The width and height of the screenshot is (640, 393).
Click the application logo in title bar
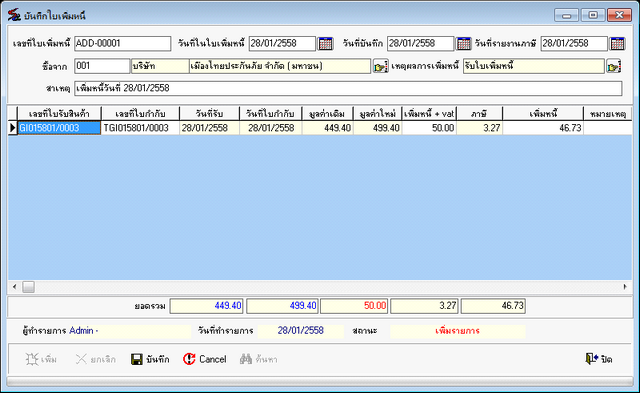(14, 15)
